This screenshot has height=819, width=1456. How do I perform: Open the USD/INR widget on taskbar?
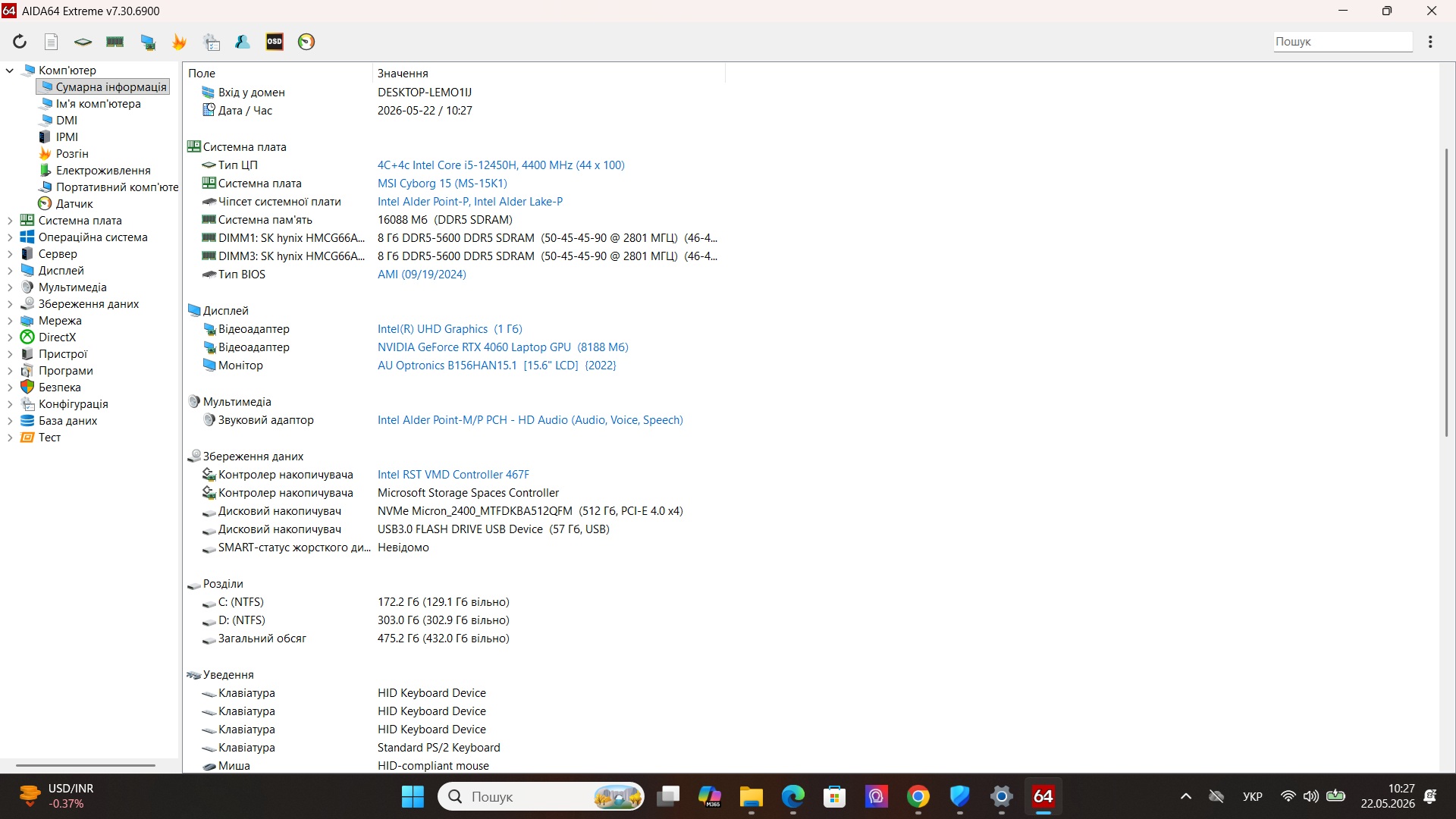coord(57,796)
